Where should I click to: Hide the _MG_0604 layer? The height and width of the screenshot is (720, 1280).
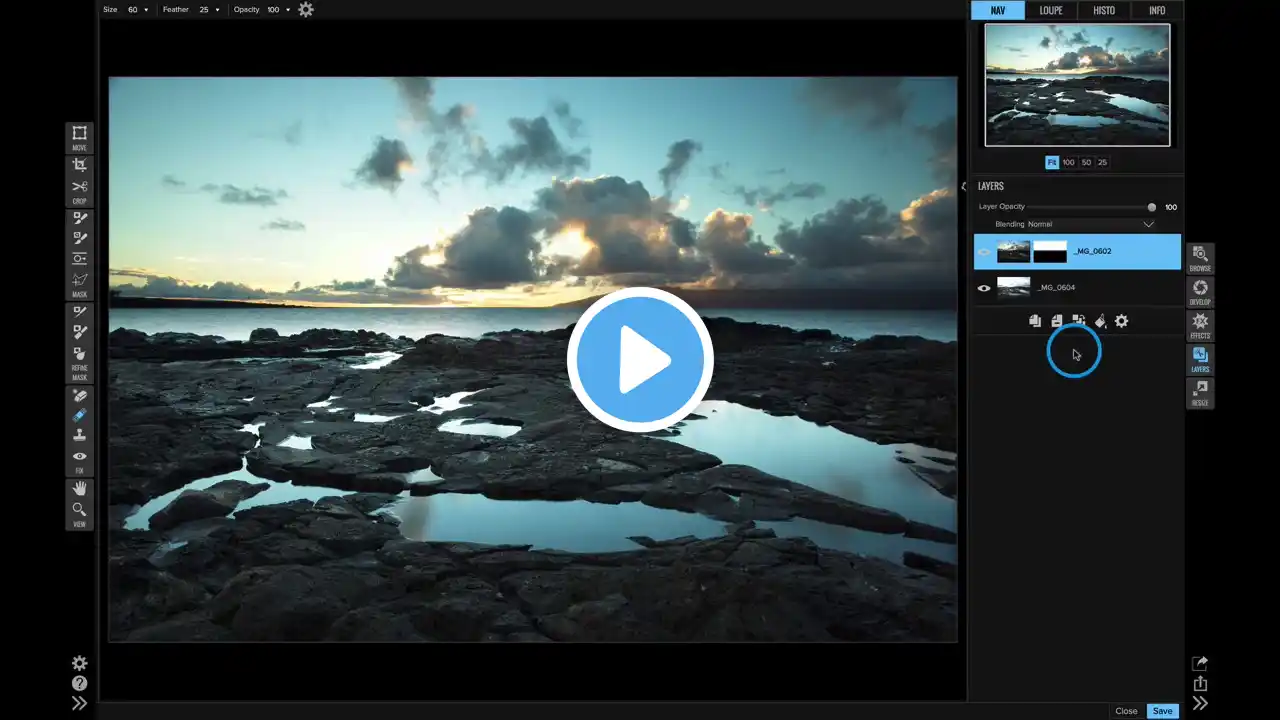(x=984, y=288)
